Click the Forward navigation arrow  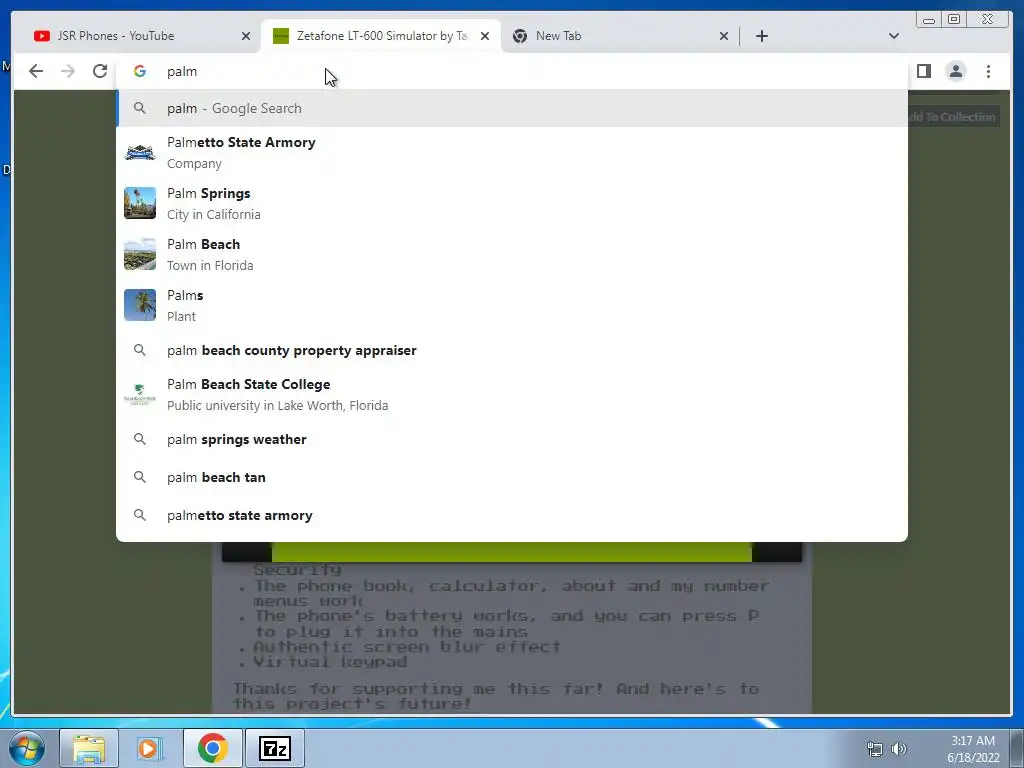(68, 71)
